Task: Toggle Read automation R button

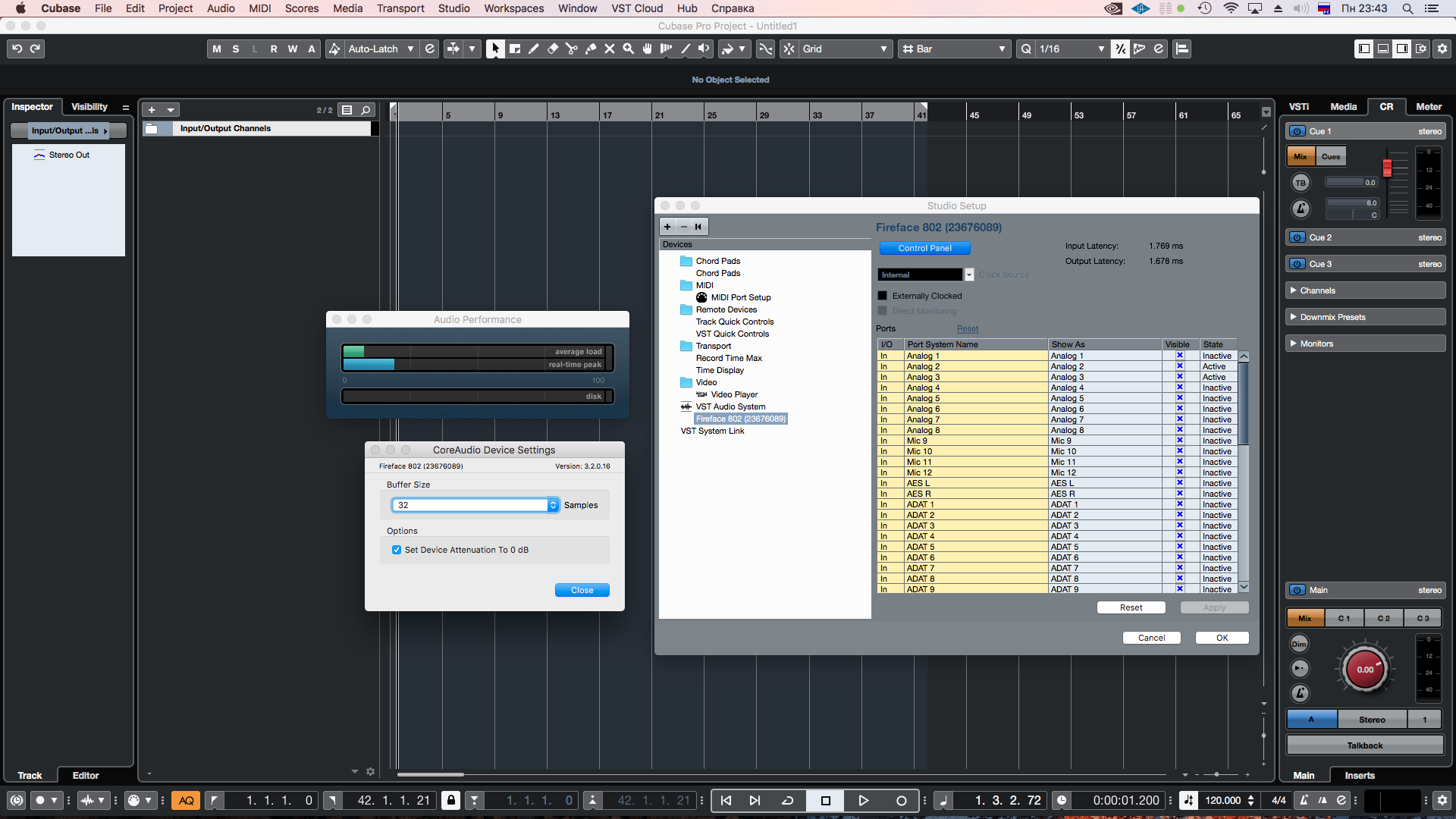Action: coord(274,49)
